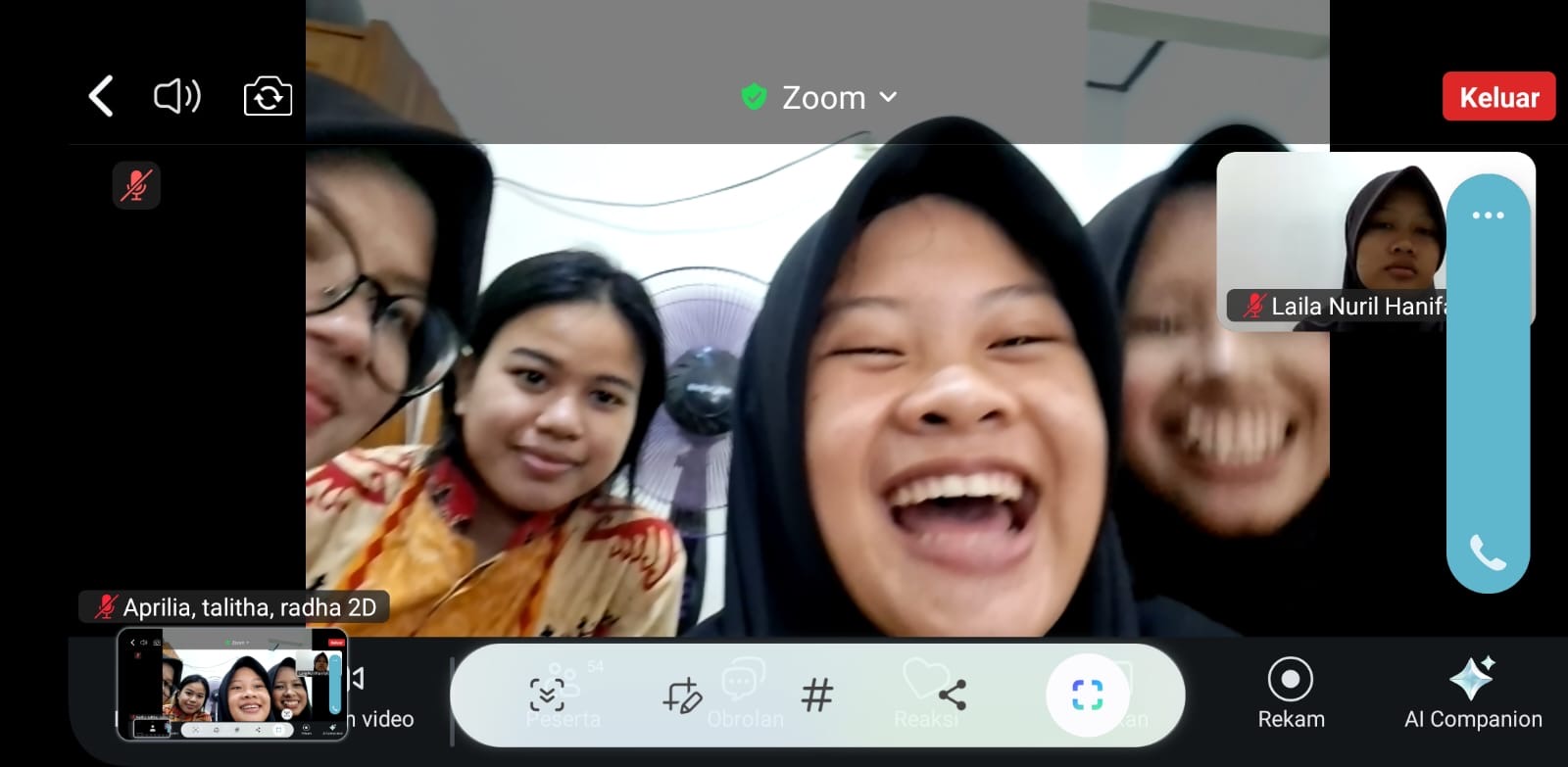
Task: Open the AI Companion menu item
Action: [1472, 695]
